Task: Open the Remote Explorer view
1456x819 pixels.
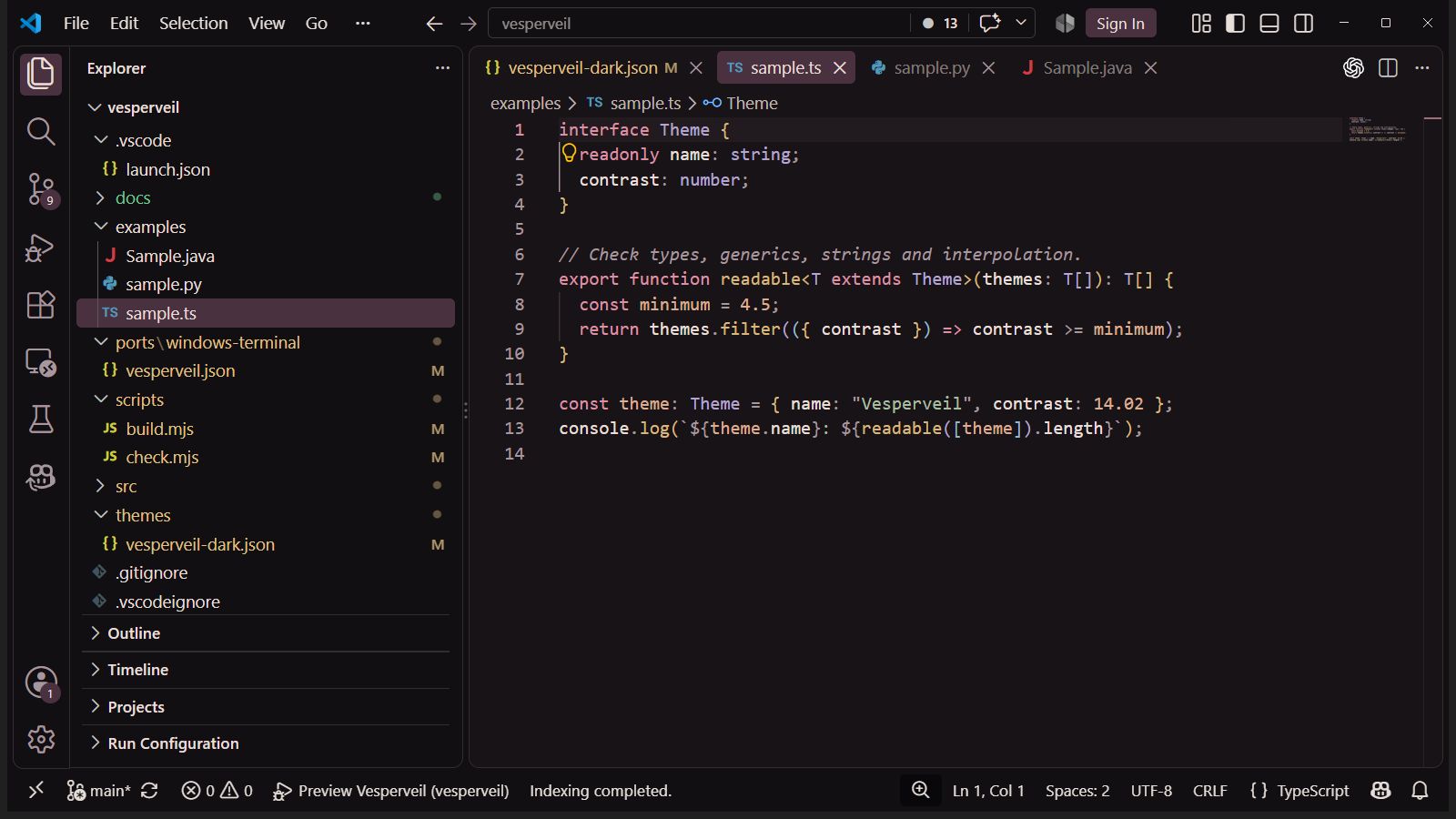Action: click(x=41, y=362)
